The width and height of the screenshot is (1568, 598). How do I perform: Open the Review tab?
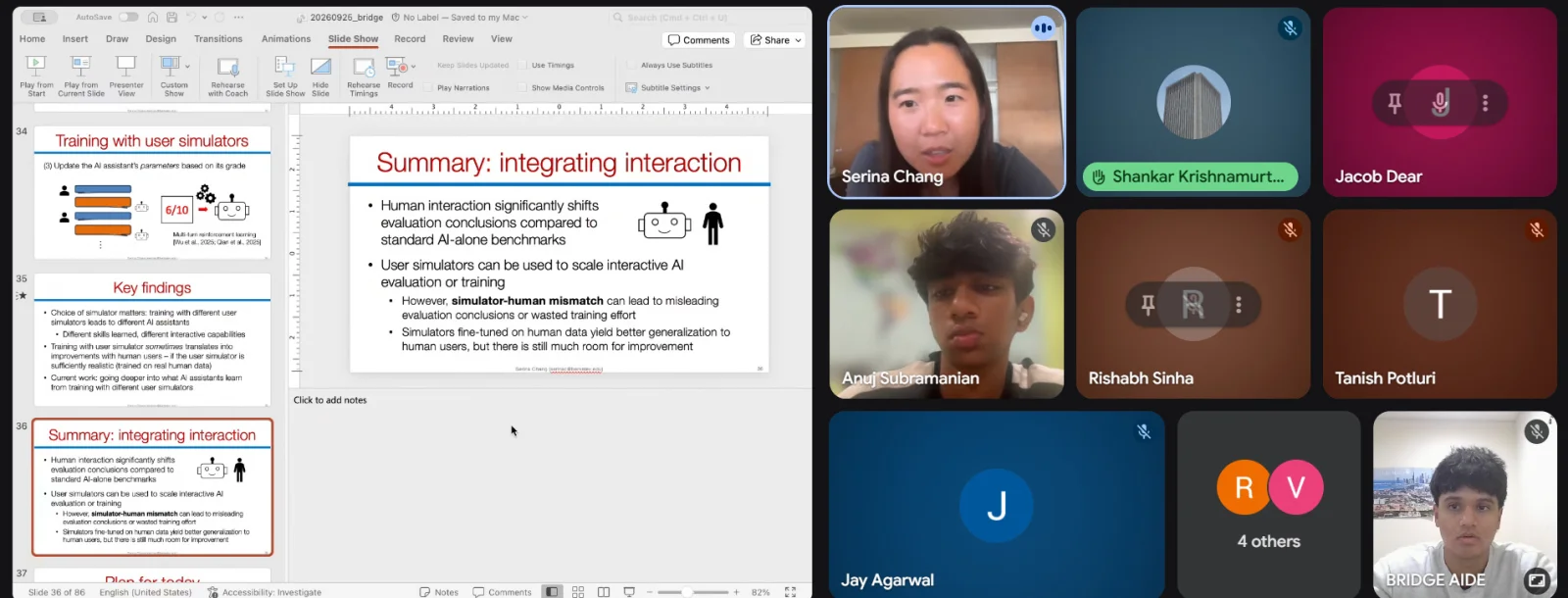coord(458,39)
